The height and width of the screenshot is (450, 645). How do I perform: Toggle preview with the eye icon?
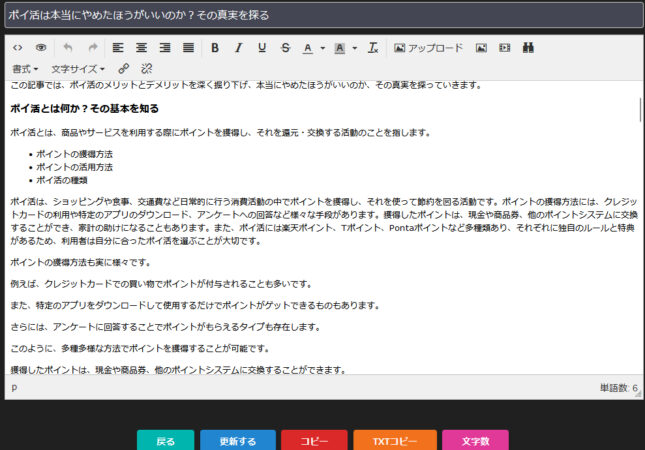click(x=41, y=48)
